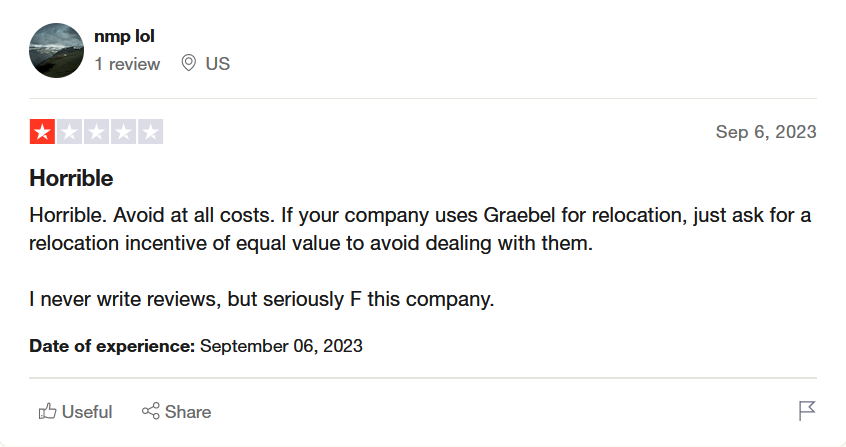Open the nmp lol user profile
The image size is (846, 447).
(124, 36)
